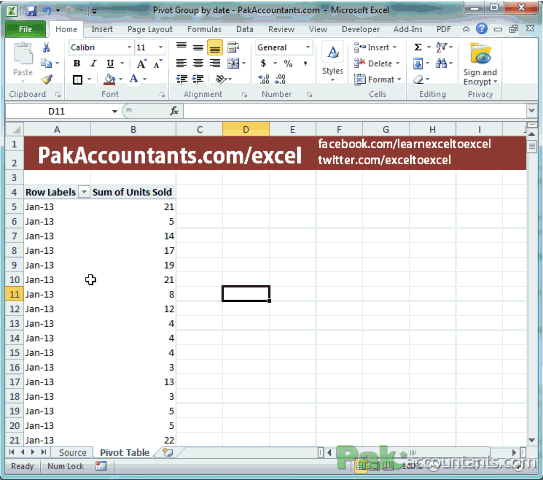543x480 pixels.
Task: Click the Merge & Center icon
Action: coord(233,63)
